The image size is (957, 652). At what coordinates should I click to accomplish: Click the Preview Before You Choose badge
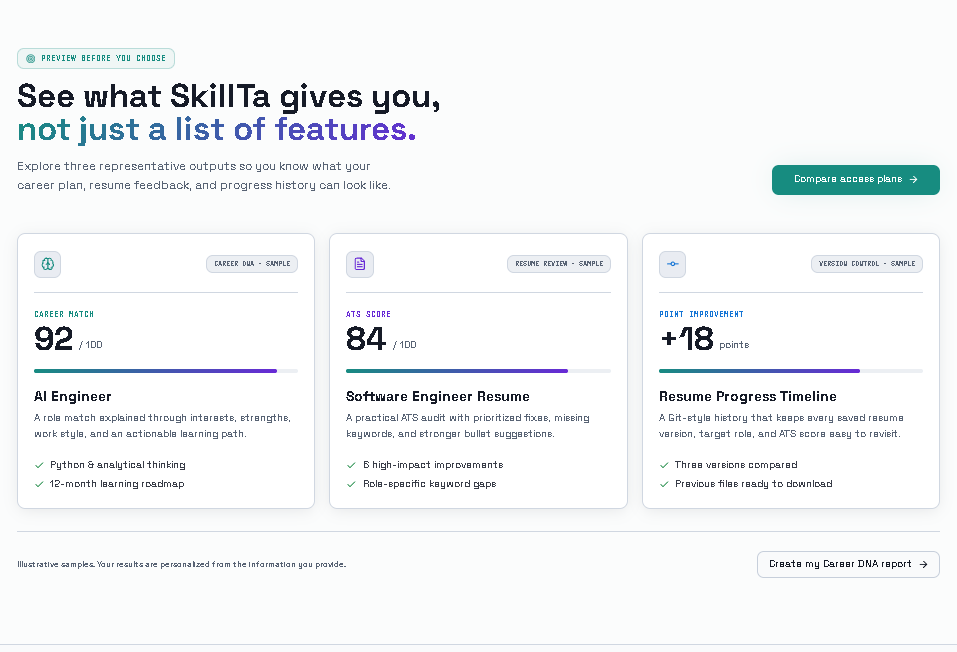click(x=96, y=59)
